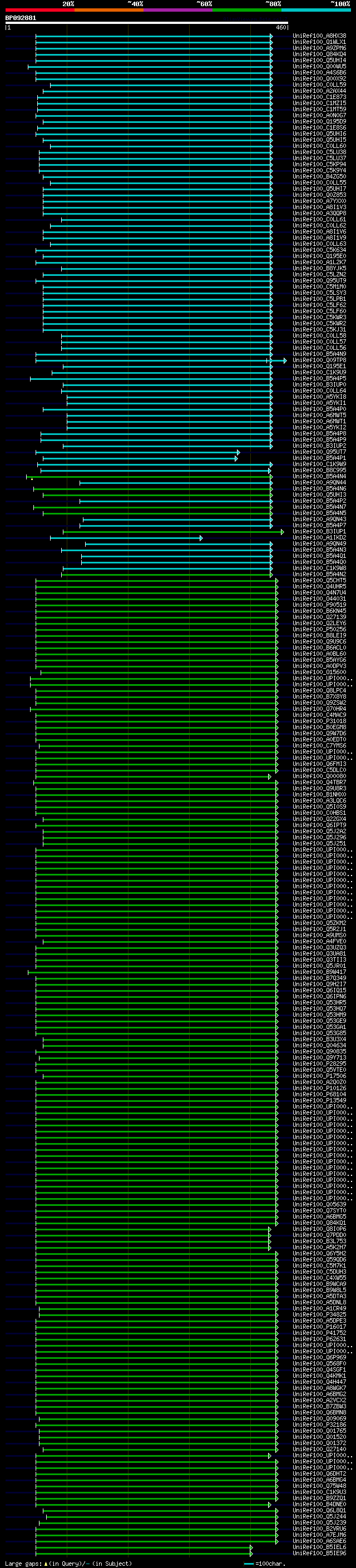This screenshot has width=356, height=1568.
Task: Select the UniRef100_Q5CHT5 label
Action: (x=319, y=581)
